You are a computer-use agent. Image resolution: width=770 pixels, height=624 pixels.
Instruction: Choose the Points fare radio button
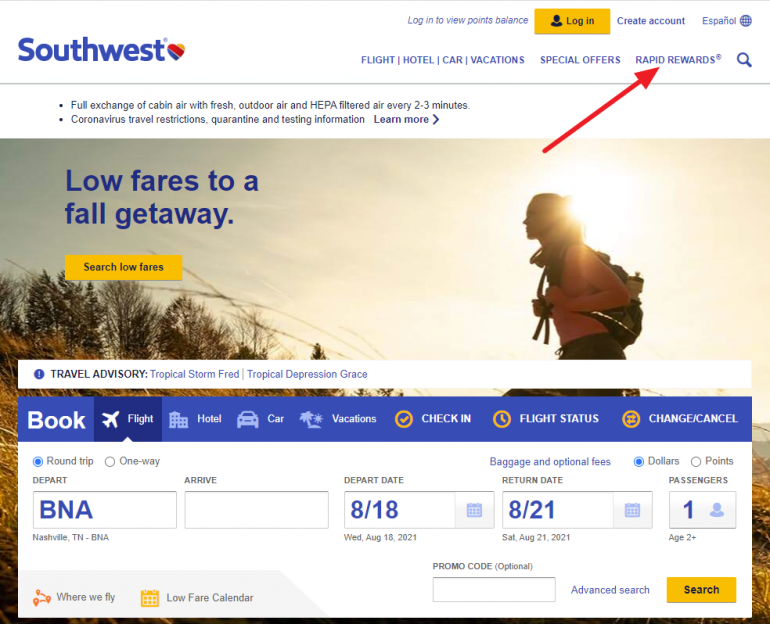[x=696, y=461]
